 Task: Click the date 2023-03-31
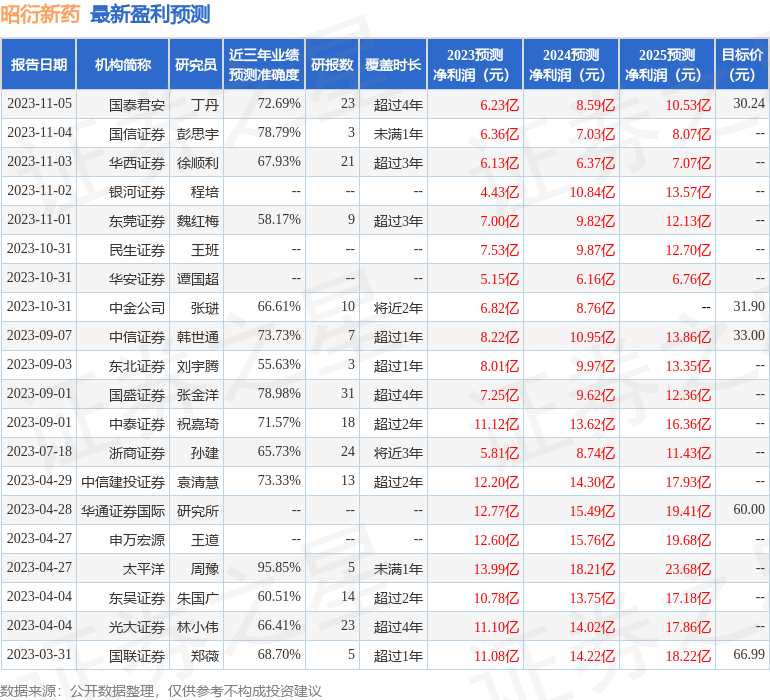pyautogui.click(x=39, y=654)
